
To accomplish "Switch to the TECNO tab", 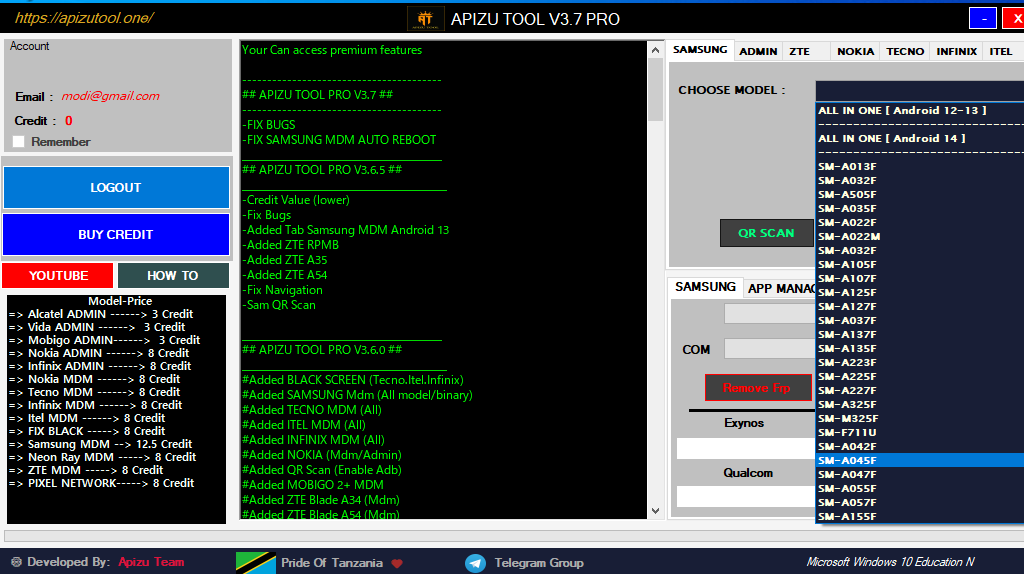I will 905,52.
